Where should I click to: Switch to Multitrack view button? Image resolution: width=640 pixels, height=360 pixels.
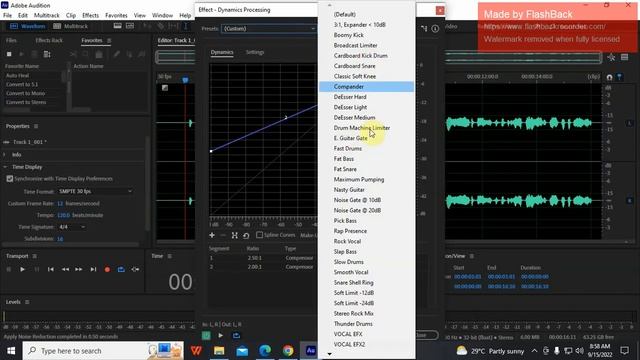[71, 26]
